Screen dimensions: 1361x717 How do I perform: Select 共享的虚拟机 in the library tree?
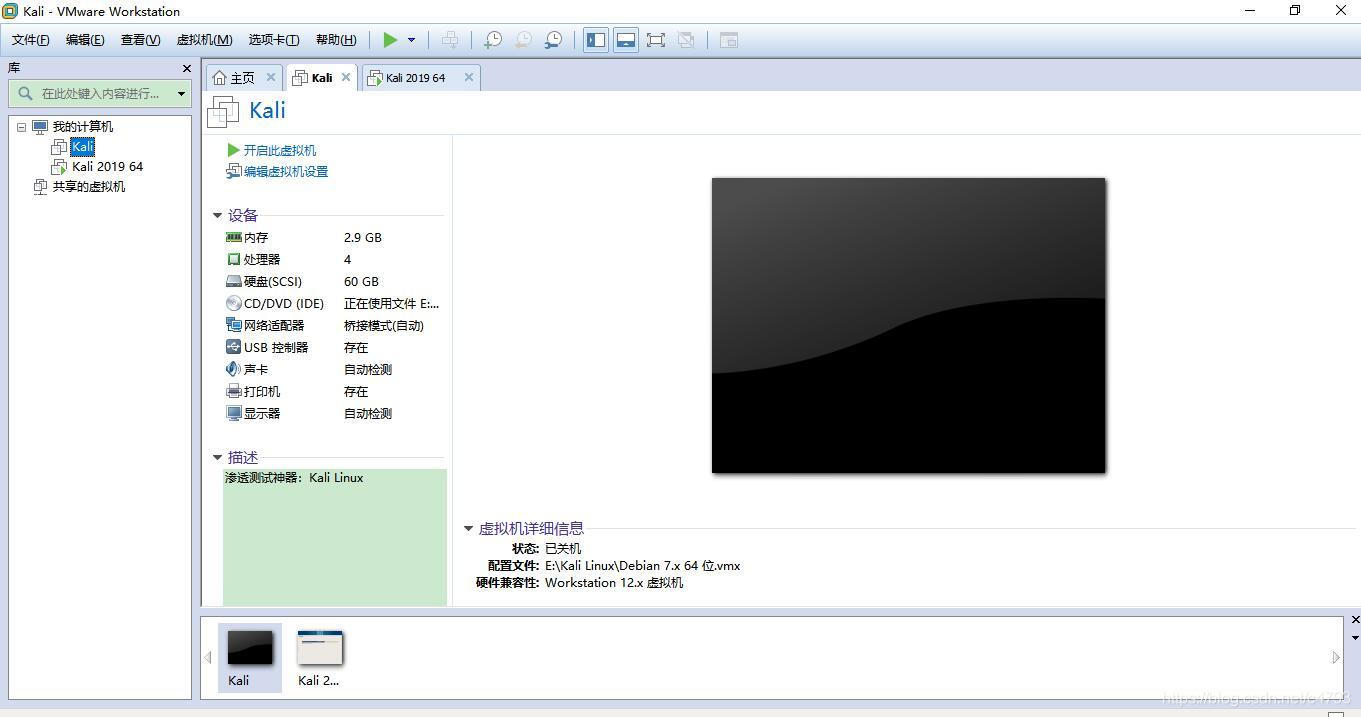point(88,187)
